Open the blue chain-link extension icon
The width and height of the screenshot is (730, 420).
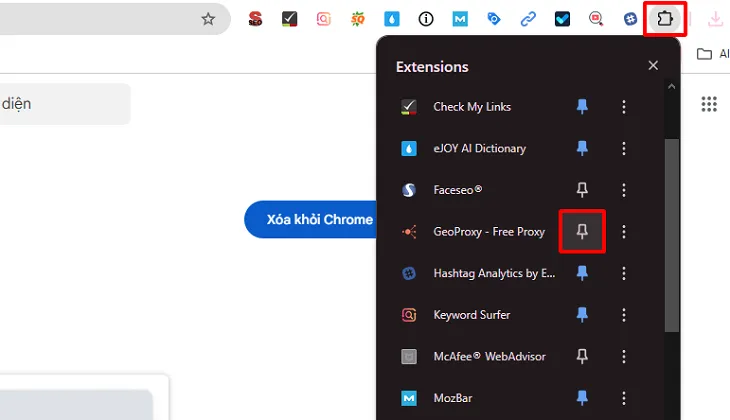click(528, 19)
